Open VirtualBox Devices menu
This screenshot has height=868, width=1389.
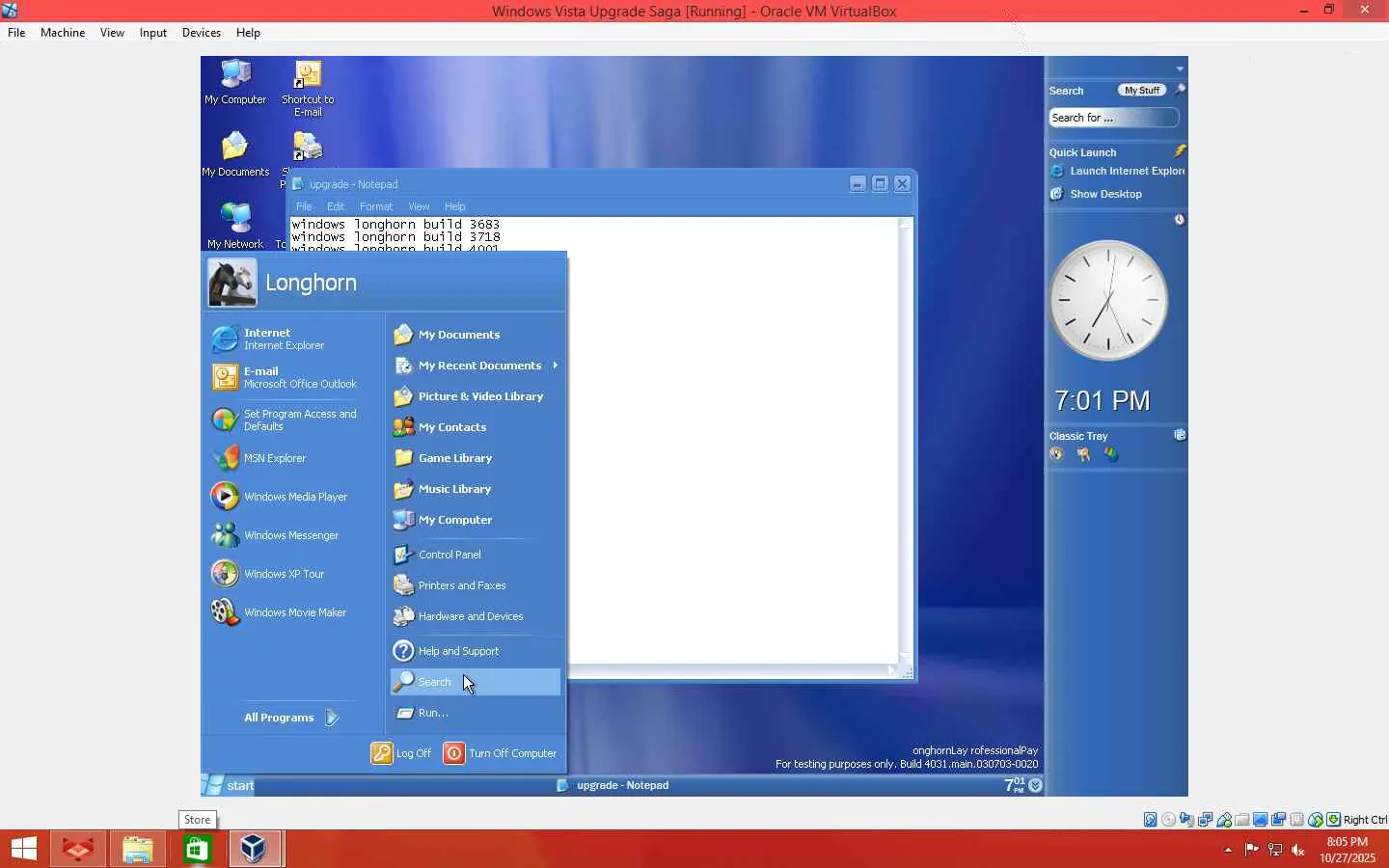[x=202, y=33]
